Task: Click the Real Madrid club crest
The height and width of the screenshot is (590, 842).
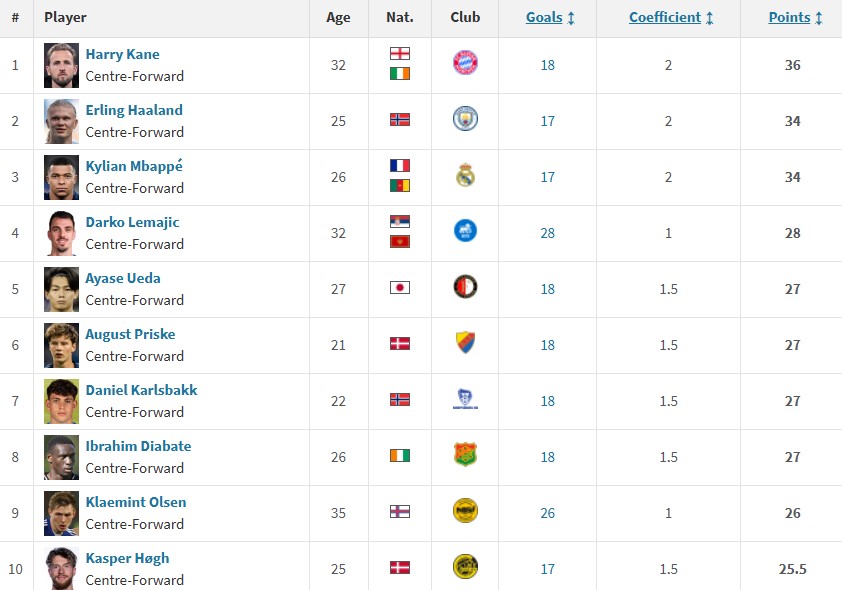Action: (x=465, y=175)
